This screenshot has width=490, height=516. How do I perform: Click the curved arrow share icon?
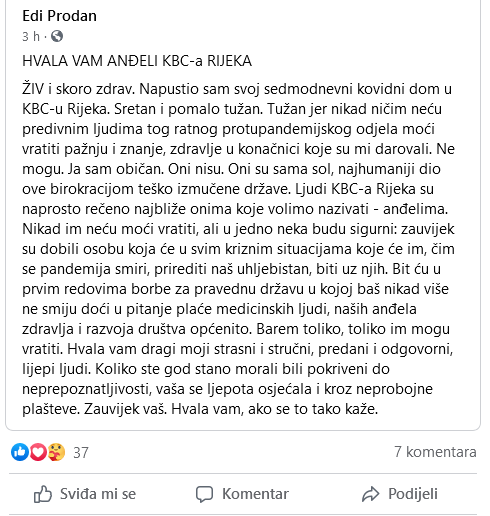[371, 494]
